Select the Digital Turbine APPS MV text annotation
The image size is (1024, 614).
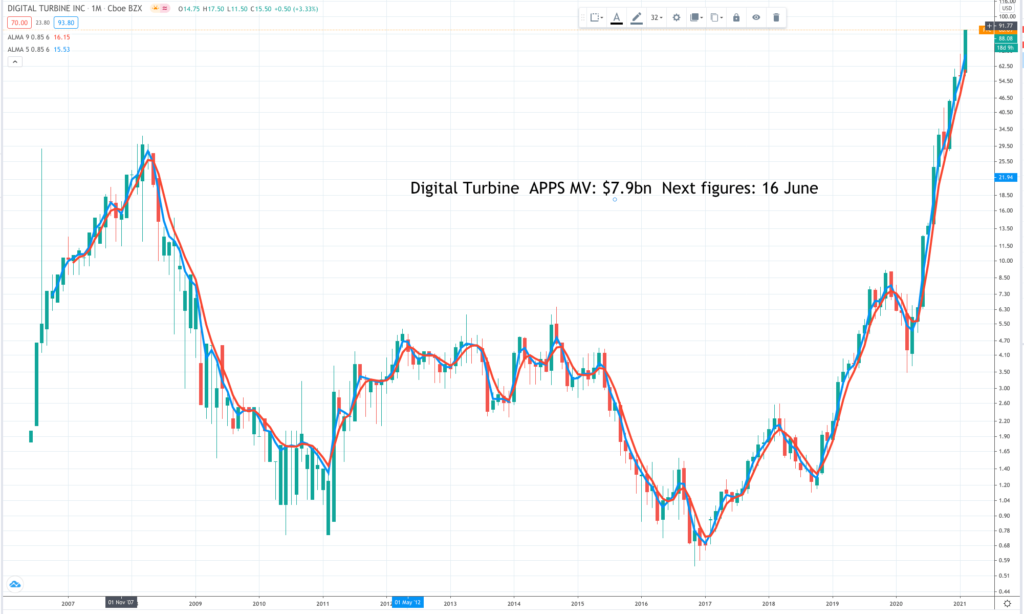tap(614, 188)
